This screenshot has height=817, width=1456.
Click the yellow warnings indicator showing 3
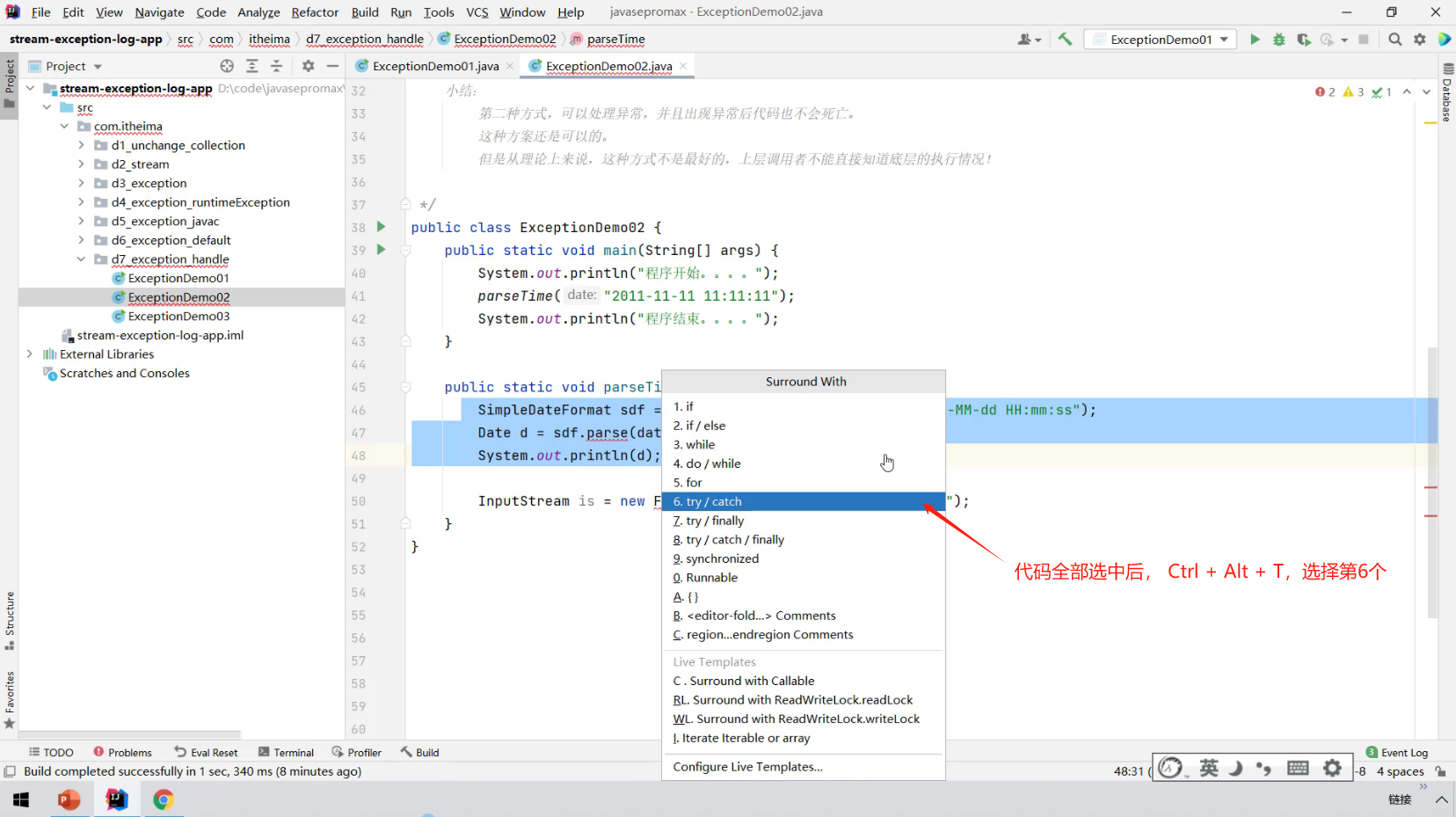click(x=1353, y=91)
